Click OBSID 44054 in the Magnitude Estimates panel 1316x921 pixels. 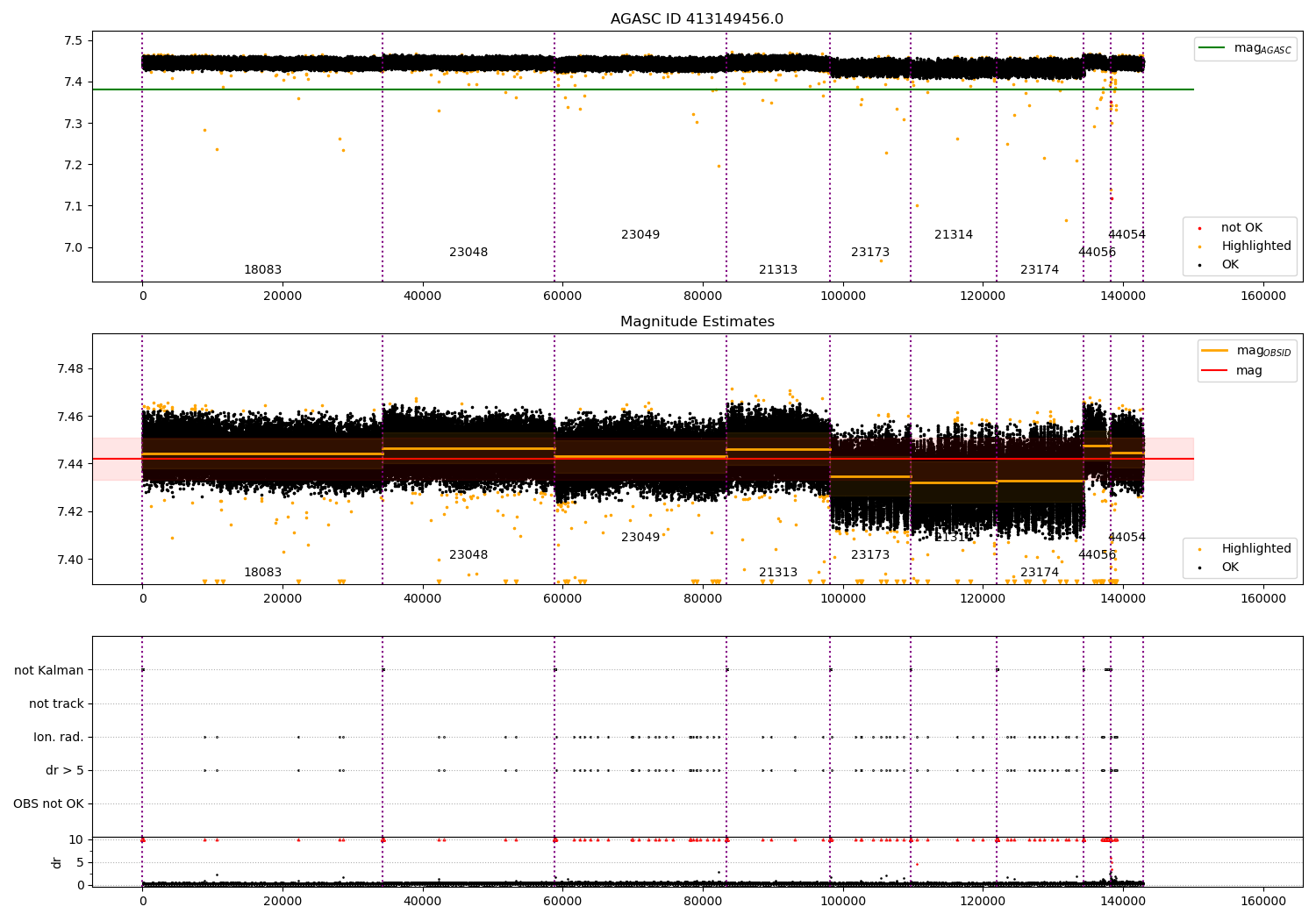pos(1126,538)
